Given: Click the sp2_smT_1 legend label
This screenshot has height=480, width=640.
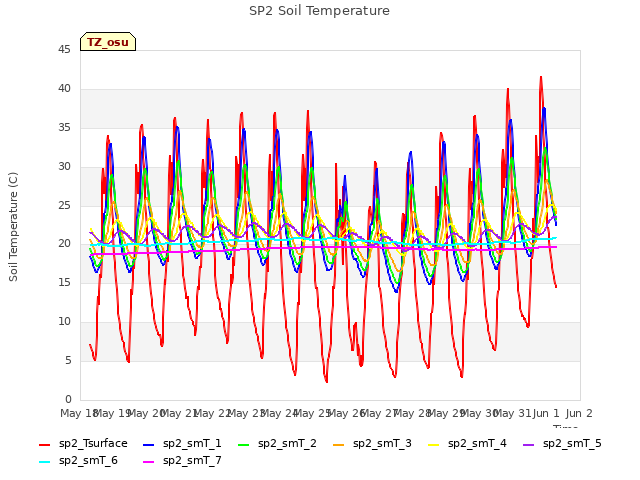Looking at the screenshot, I should coord(192,444).
